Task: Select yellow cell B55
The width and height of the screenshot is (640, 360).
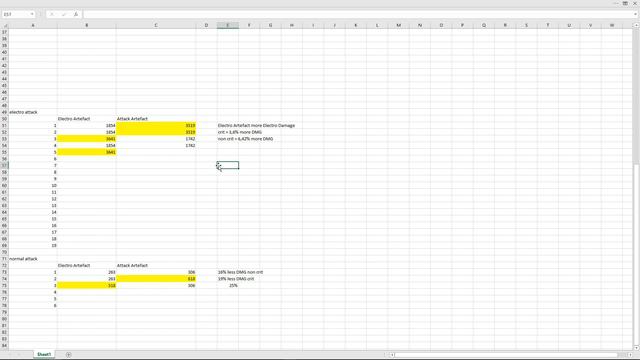Action: [x=87, y=152]
